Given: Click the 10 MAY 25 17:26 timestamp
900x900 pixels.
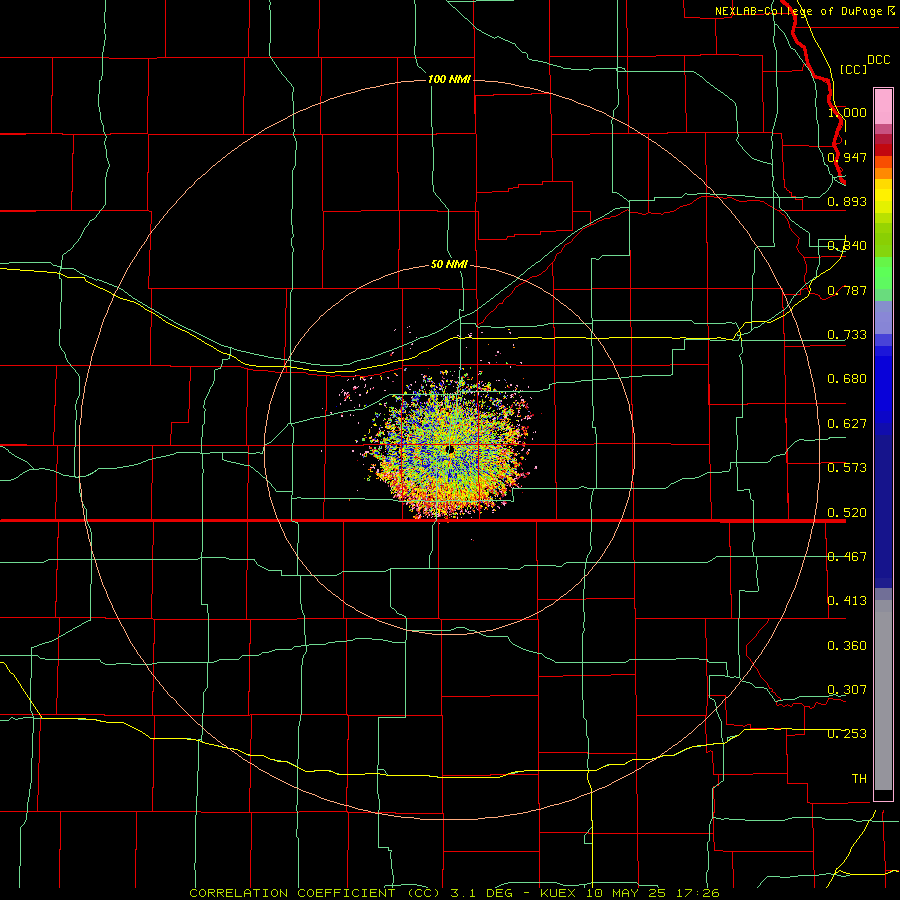Looking at the screenshot, I should click(653, 893).
